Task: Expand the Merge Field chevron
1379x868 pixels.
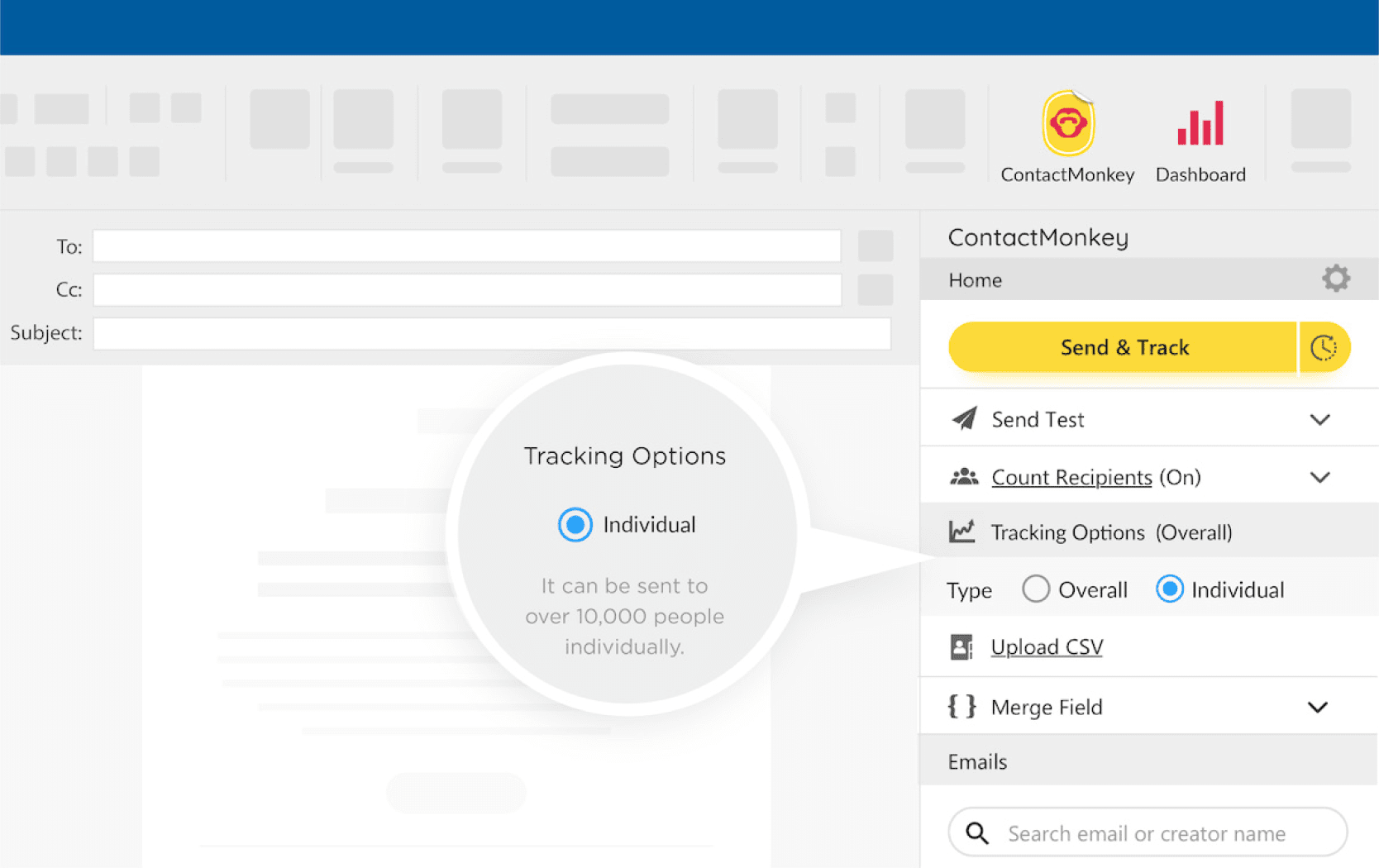Action: tap(1318, 708)
